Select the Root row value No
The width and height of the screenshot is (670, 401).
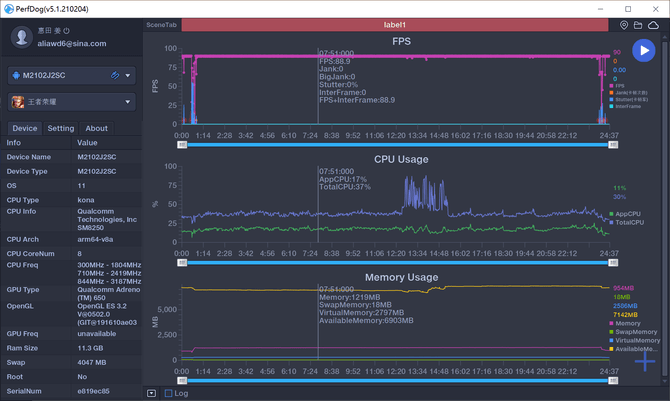tap(82, 377)
